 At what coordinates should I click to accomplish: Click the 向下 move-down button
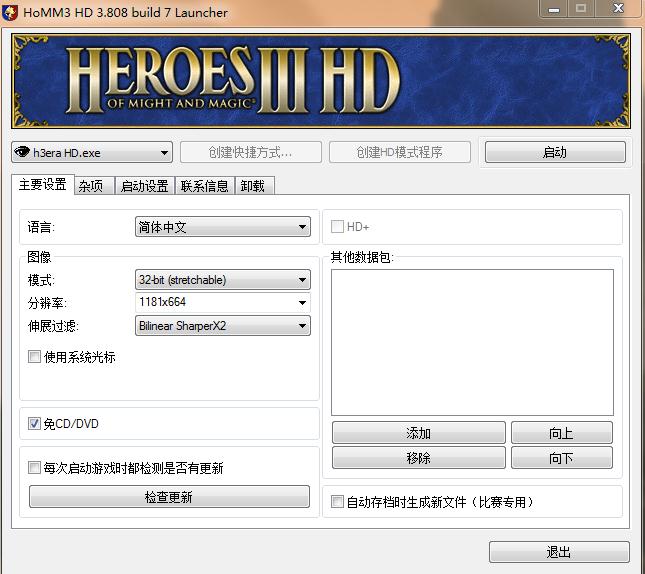(561, 458)
